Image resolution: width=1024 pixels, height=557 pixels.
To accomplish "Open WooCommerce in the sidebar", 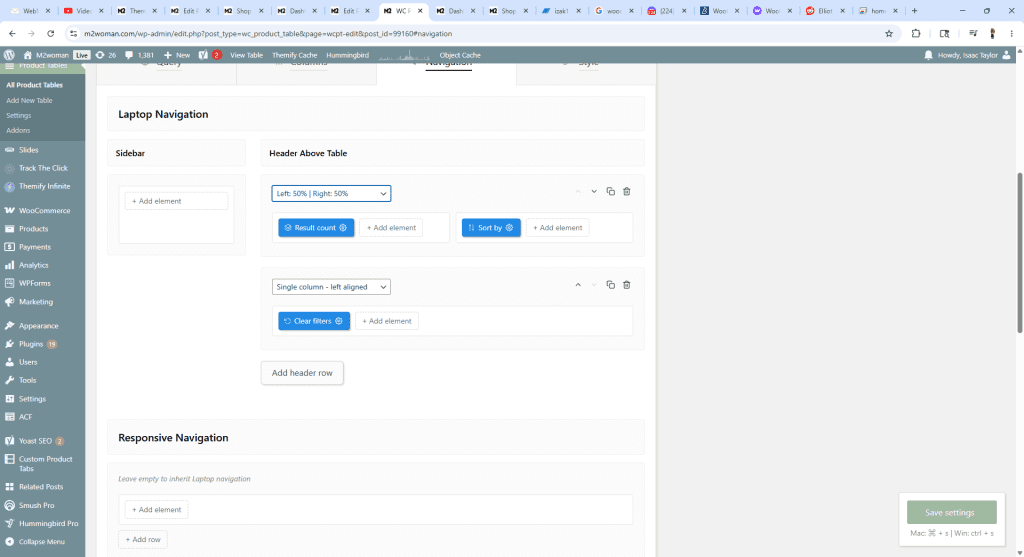I will pos(42,210).
